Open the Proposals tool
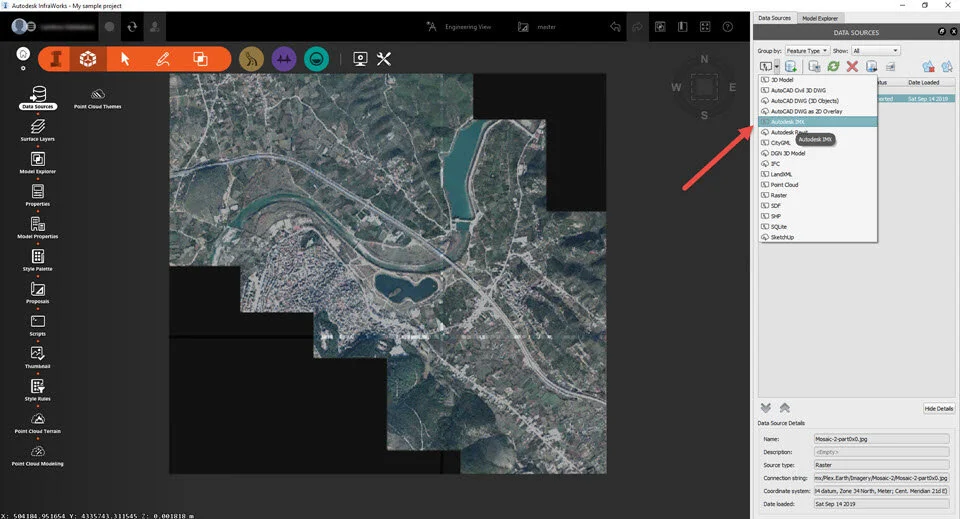This screenshot has height=519, width=960. 37,292
